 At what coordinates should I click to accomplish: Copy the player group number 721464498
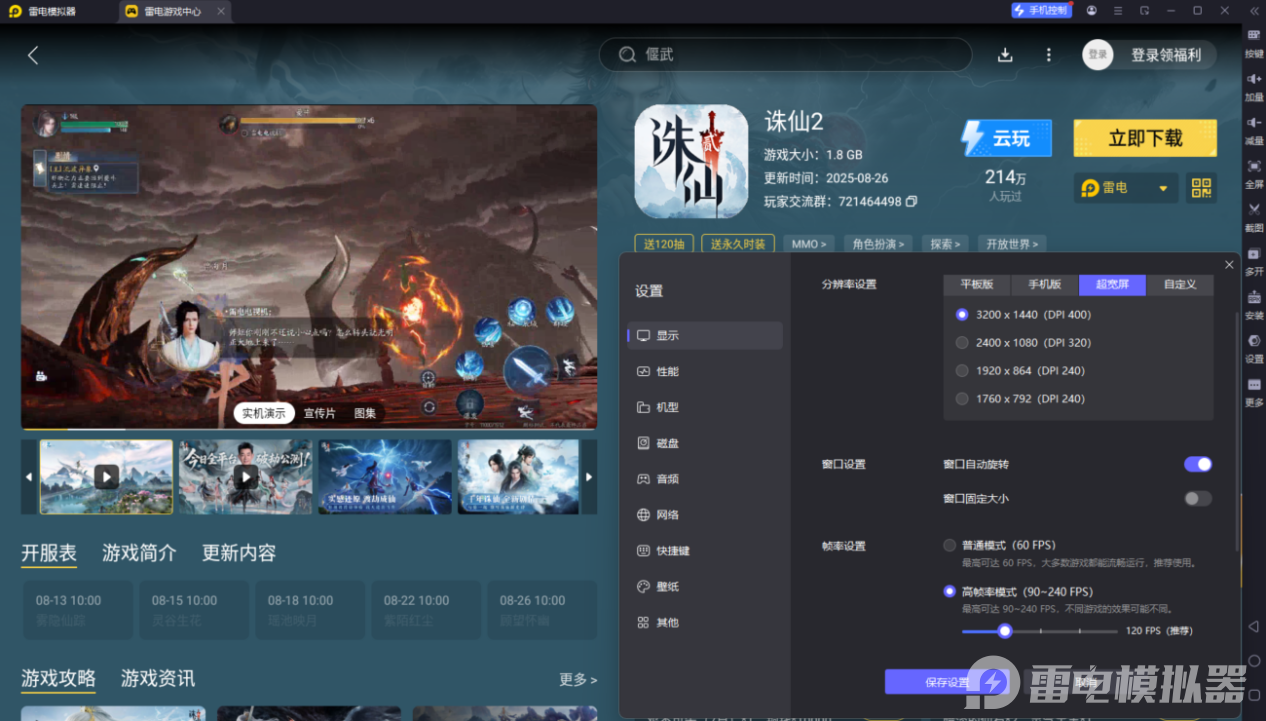[911, 202]
